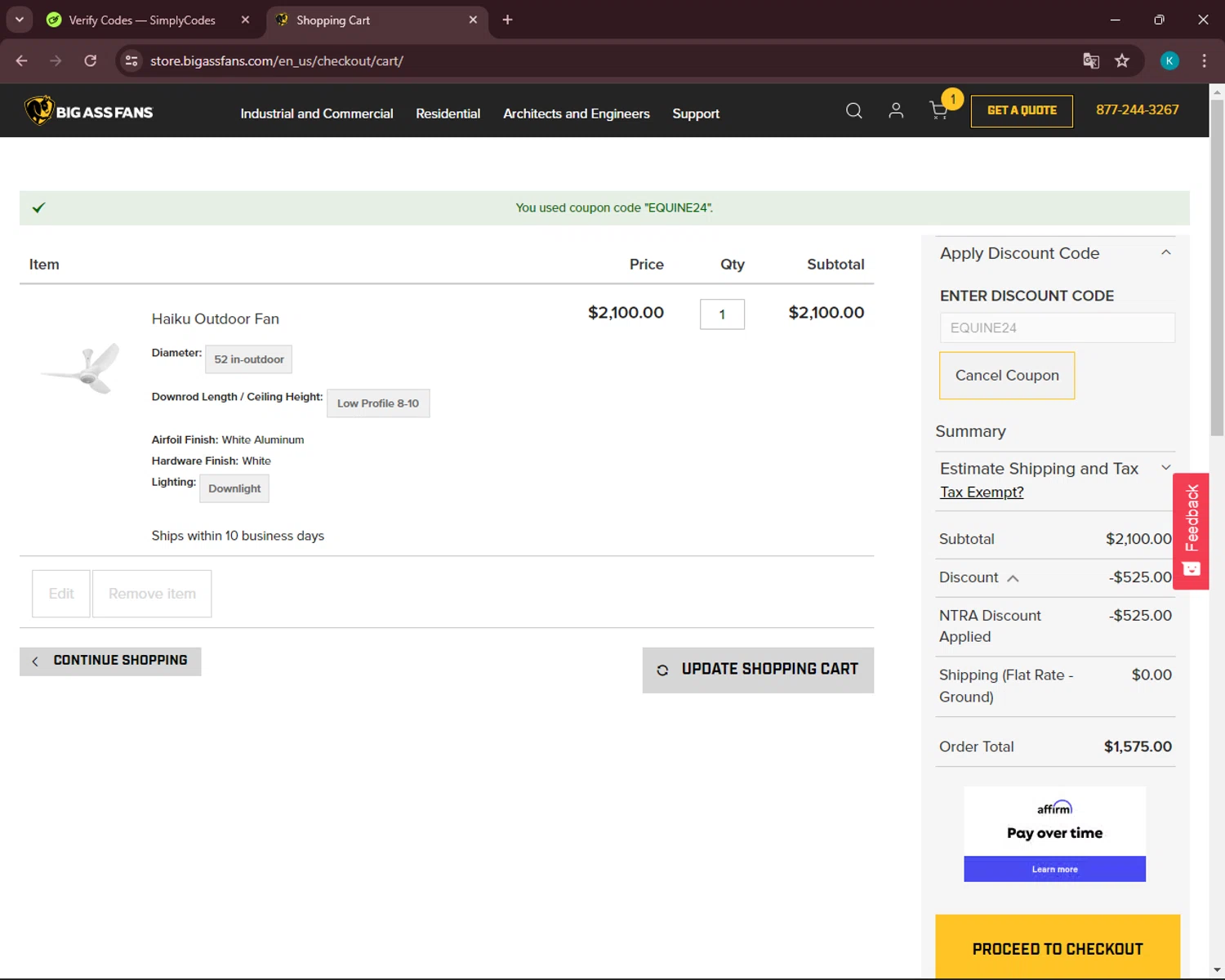Click the Downlight lighting value
1225x980 pixels.
(234, 488)
